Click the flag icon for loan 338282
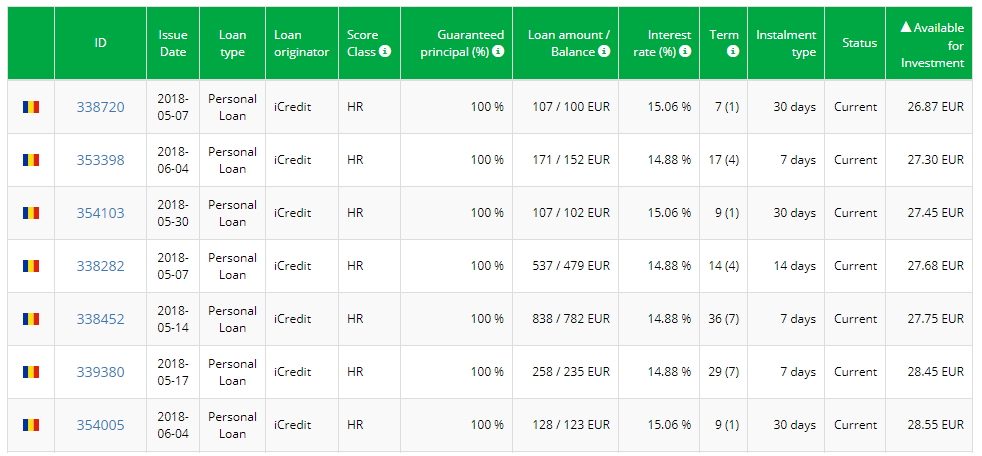The width and height of the screenshot is (982, 456). click(x=31, y=266)
